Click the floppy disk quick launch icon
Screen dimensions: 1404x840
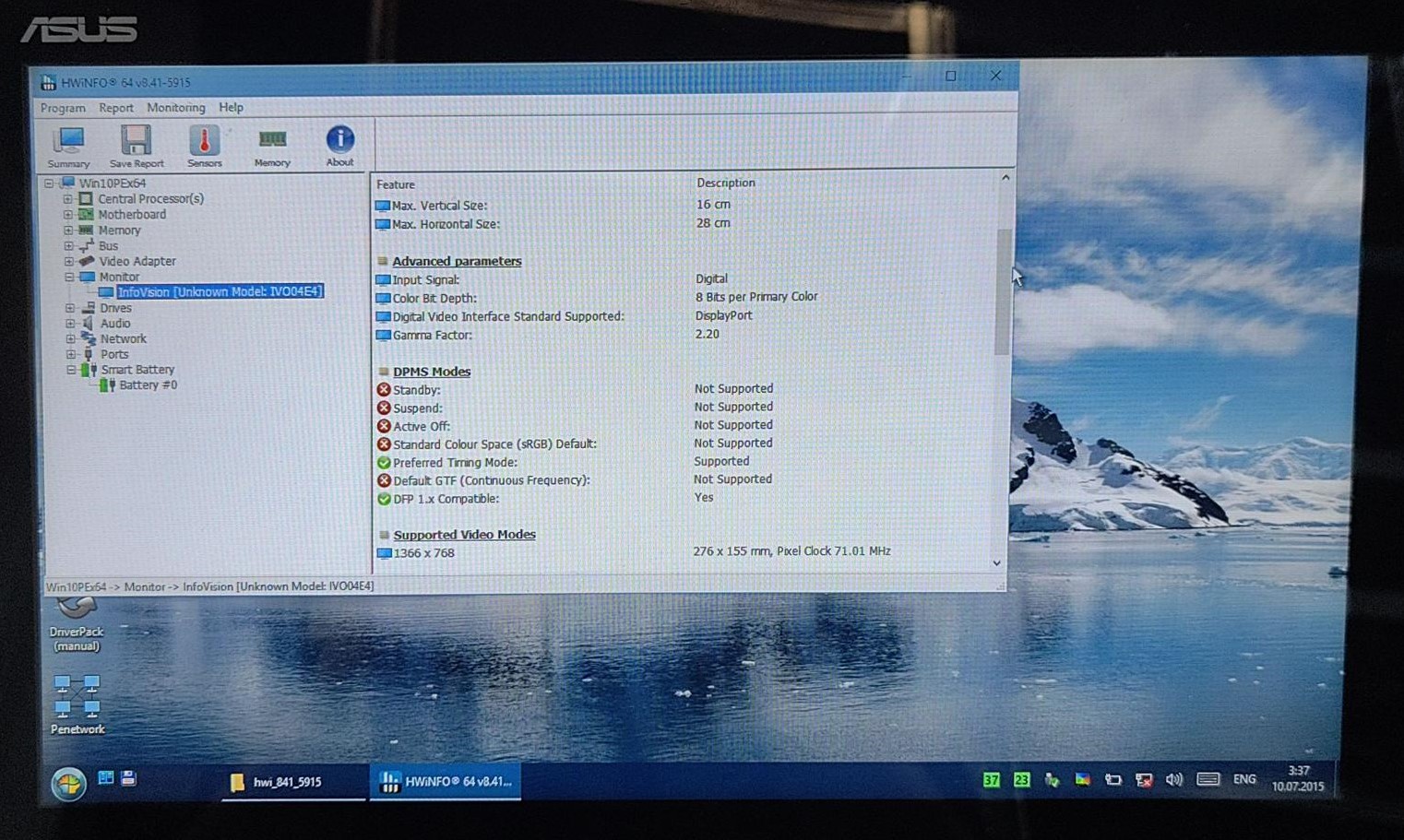tap(128, 778)
